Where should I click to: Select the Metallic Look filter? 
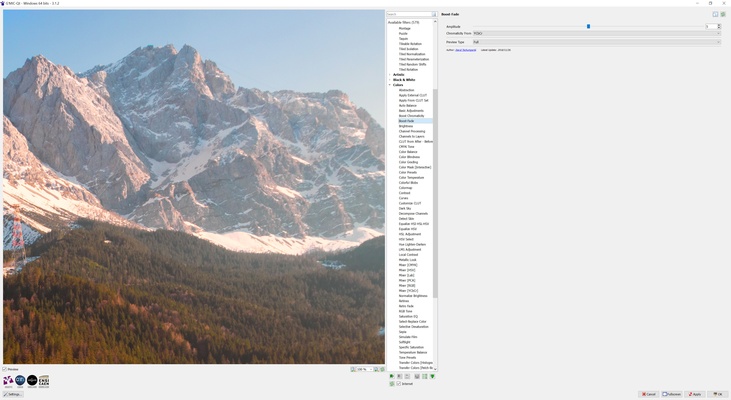407,260
